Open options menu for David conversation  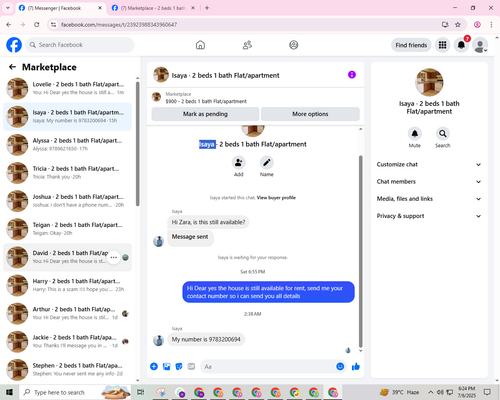[x=113, y=257]
